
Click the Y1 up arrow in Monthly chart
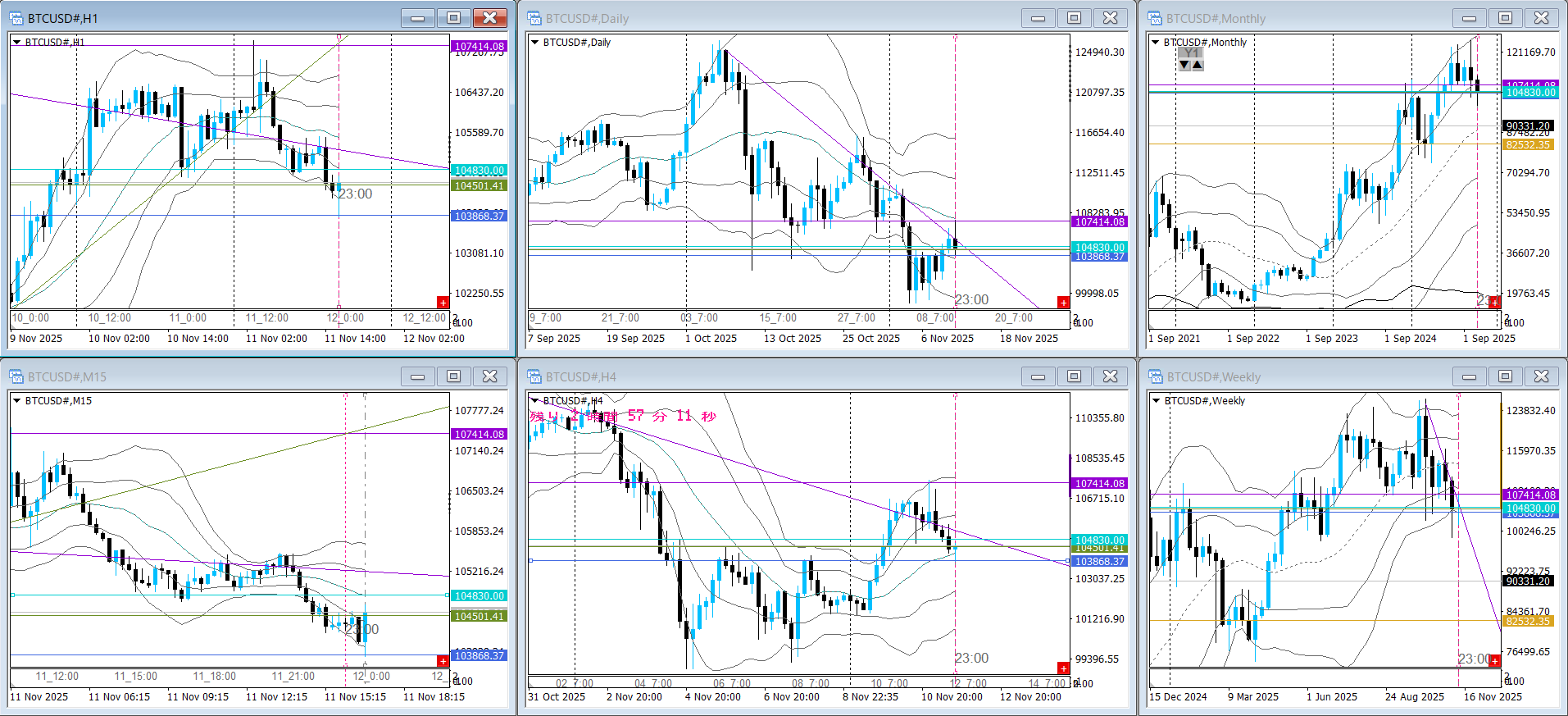(x=1198, y=65)
